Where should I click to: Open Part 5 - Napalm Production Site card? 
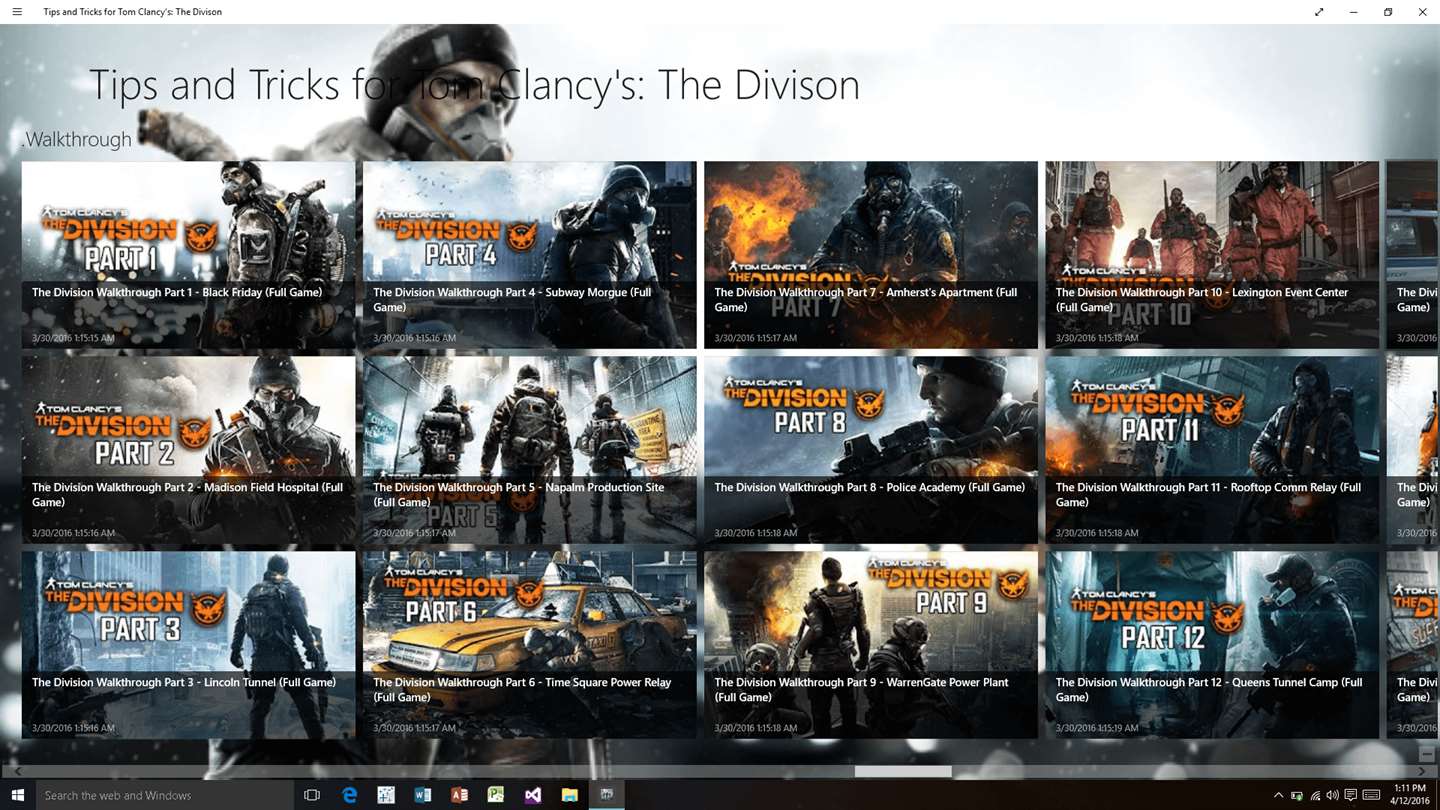click(529, 450)
